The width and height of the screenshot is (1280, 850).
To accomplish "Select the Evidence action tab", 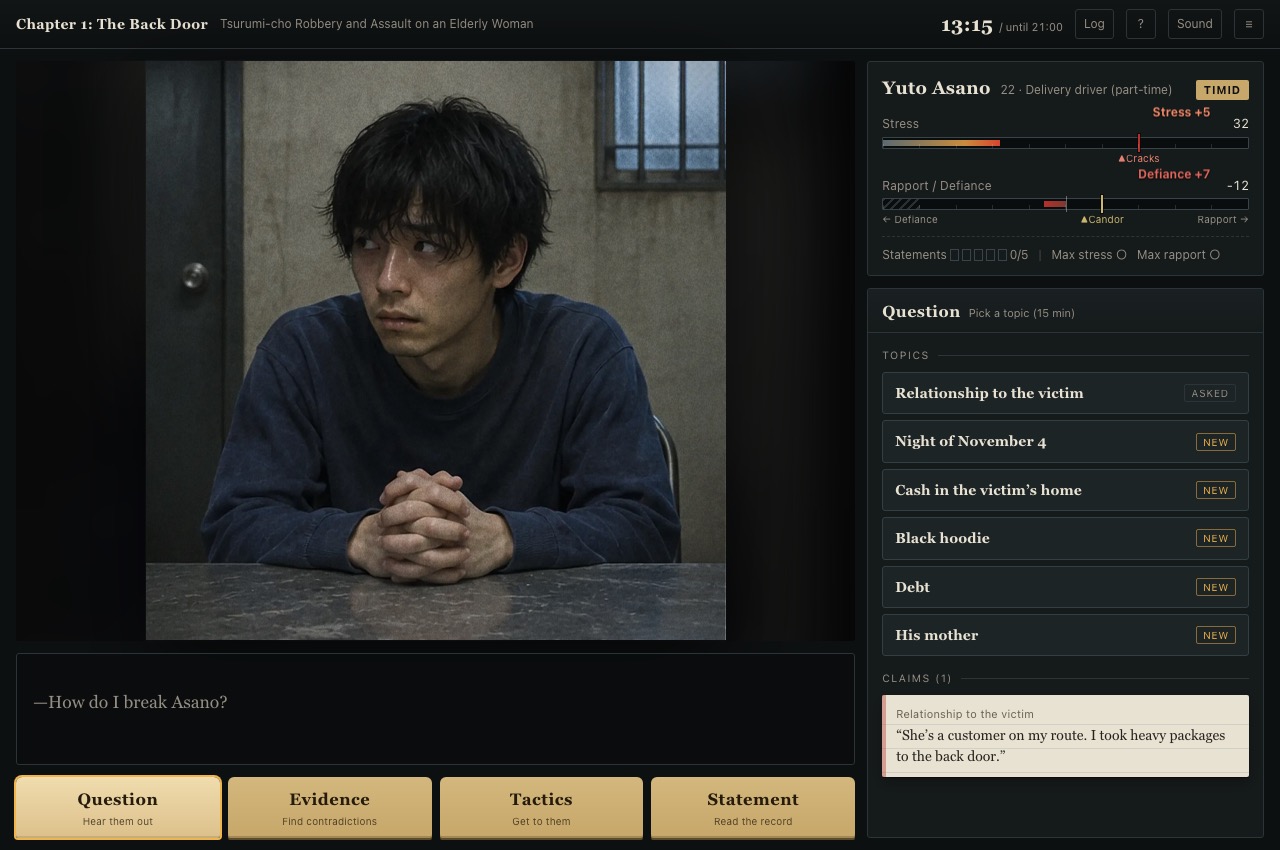I will pyautogui.click(x=330, y=808).
